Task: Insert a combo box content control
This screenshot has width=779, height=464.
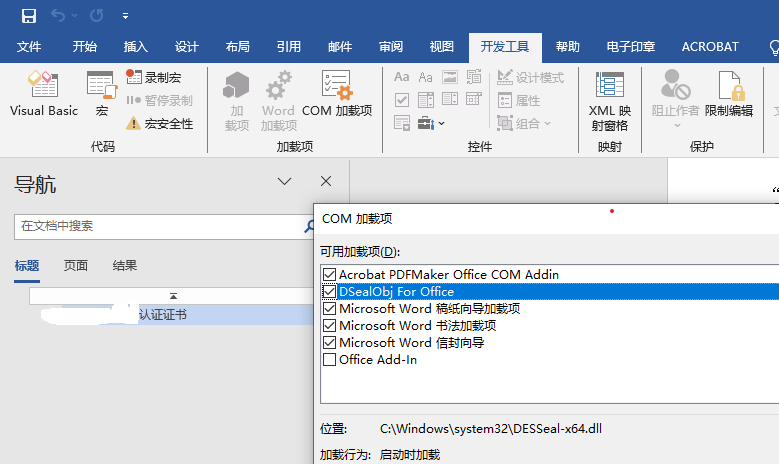Action: coord(425,100)
